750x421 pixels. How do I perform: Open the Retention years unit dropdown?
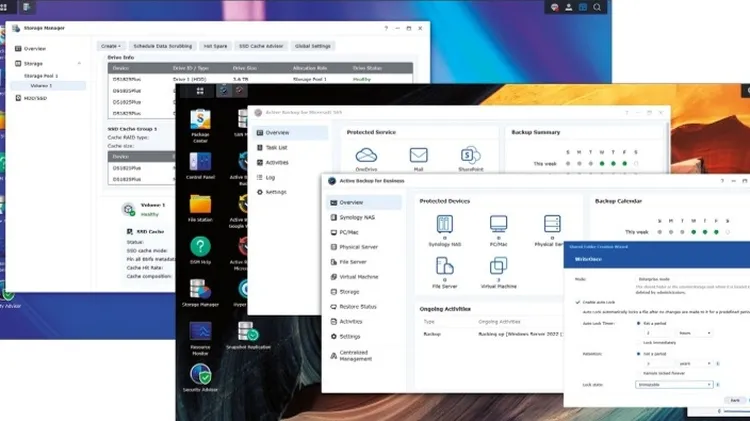point(697,363)
